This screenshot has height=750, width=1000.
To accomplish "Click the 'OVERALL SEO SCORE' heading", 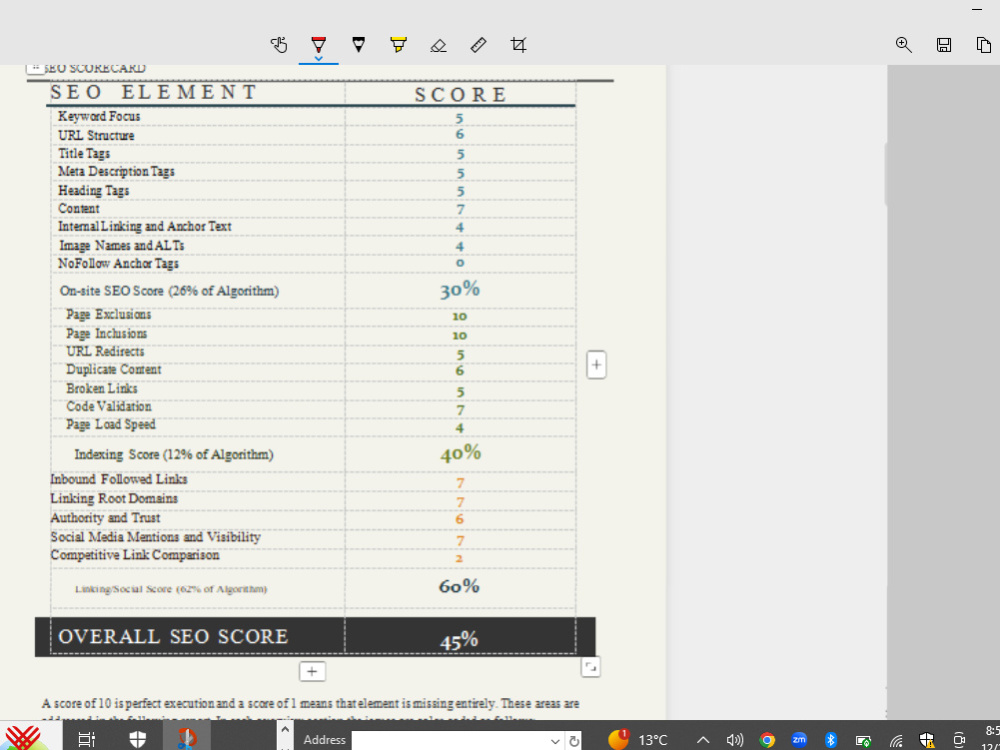I will pos(173,636).
